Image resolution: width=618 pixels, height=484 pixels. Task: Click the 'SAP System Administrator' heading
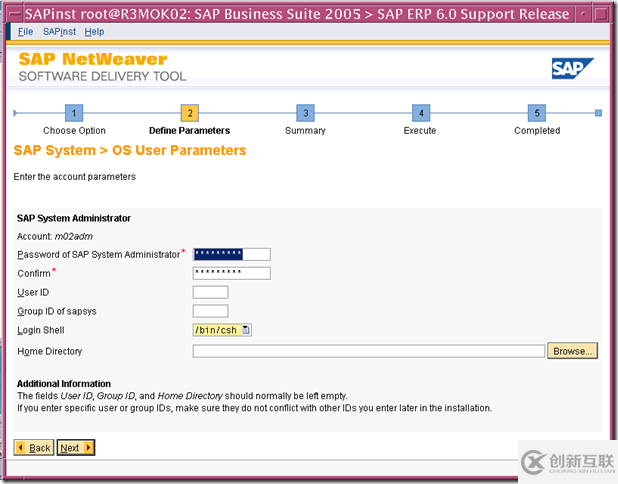pyautogui.click(x=74, y=218)
